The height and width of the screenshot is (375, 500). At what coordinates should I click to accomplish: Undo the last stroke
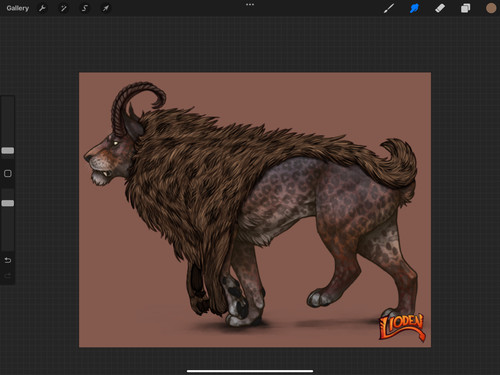[x=8, y=260]
